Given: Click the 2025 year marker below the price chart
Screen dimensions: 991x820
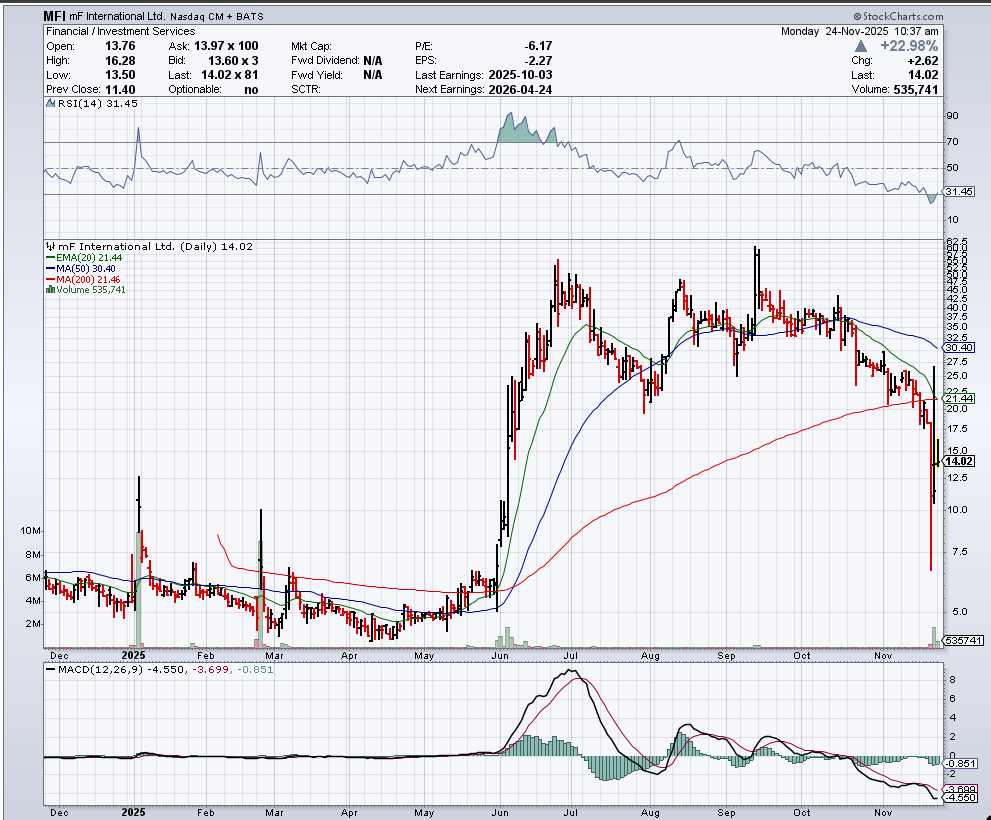Looking at the screenshot, I should [x=134, y=654].
